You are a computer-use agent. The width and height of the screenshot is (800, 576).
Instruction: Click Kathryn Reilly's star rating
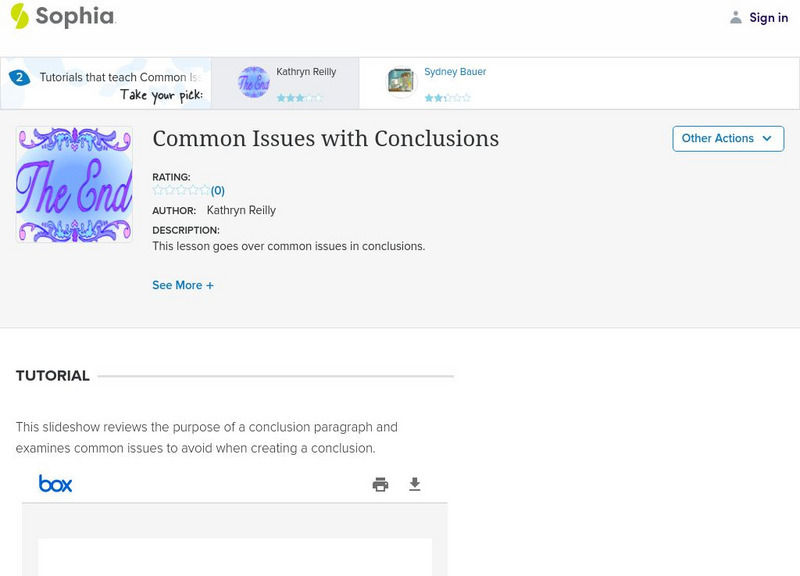point(300,98)
